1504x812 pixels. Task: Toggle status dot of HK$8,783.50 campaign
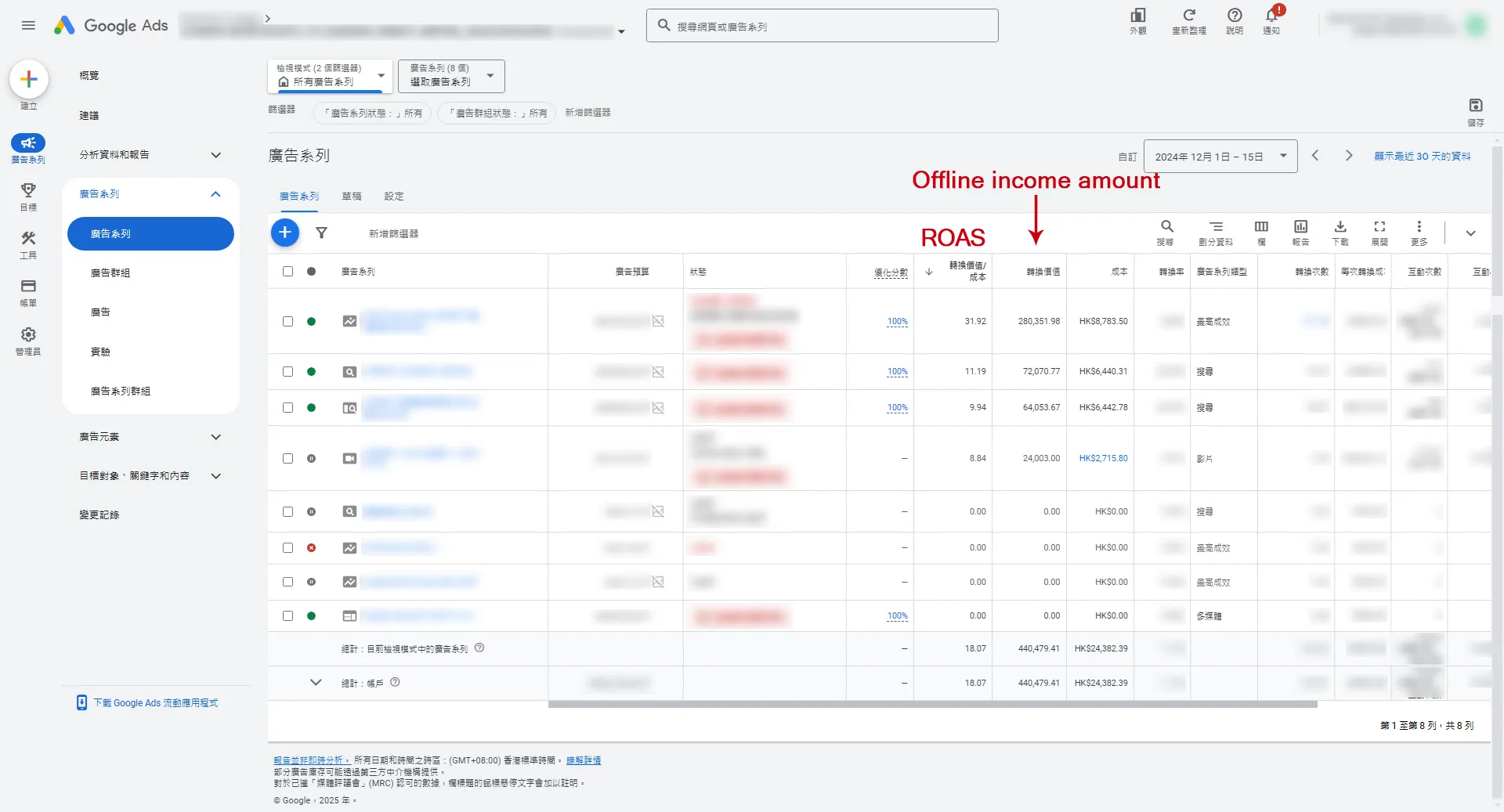[311, 321]
